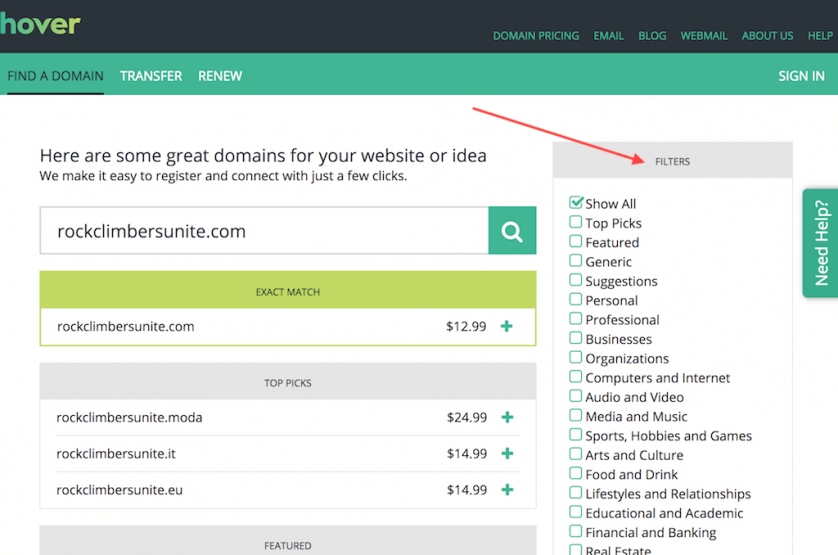This screenshot has height=555, width=838.
Task: Enable the Featured filter checkbox
Action: (x=576, y=241)
